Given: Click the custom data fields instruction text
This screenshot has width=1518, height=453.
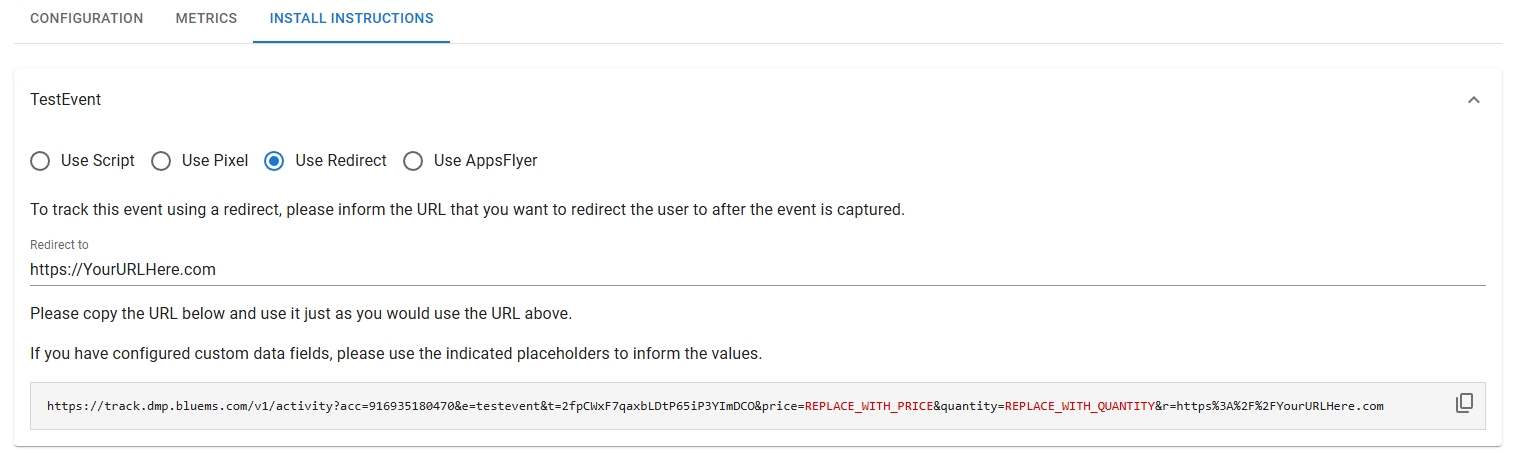Looking at the screenshot, I should tap(396, 354).
